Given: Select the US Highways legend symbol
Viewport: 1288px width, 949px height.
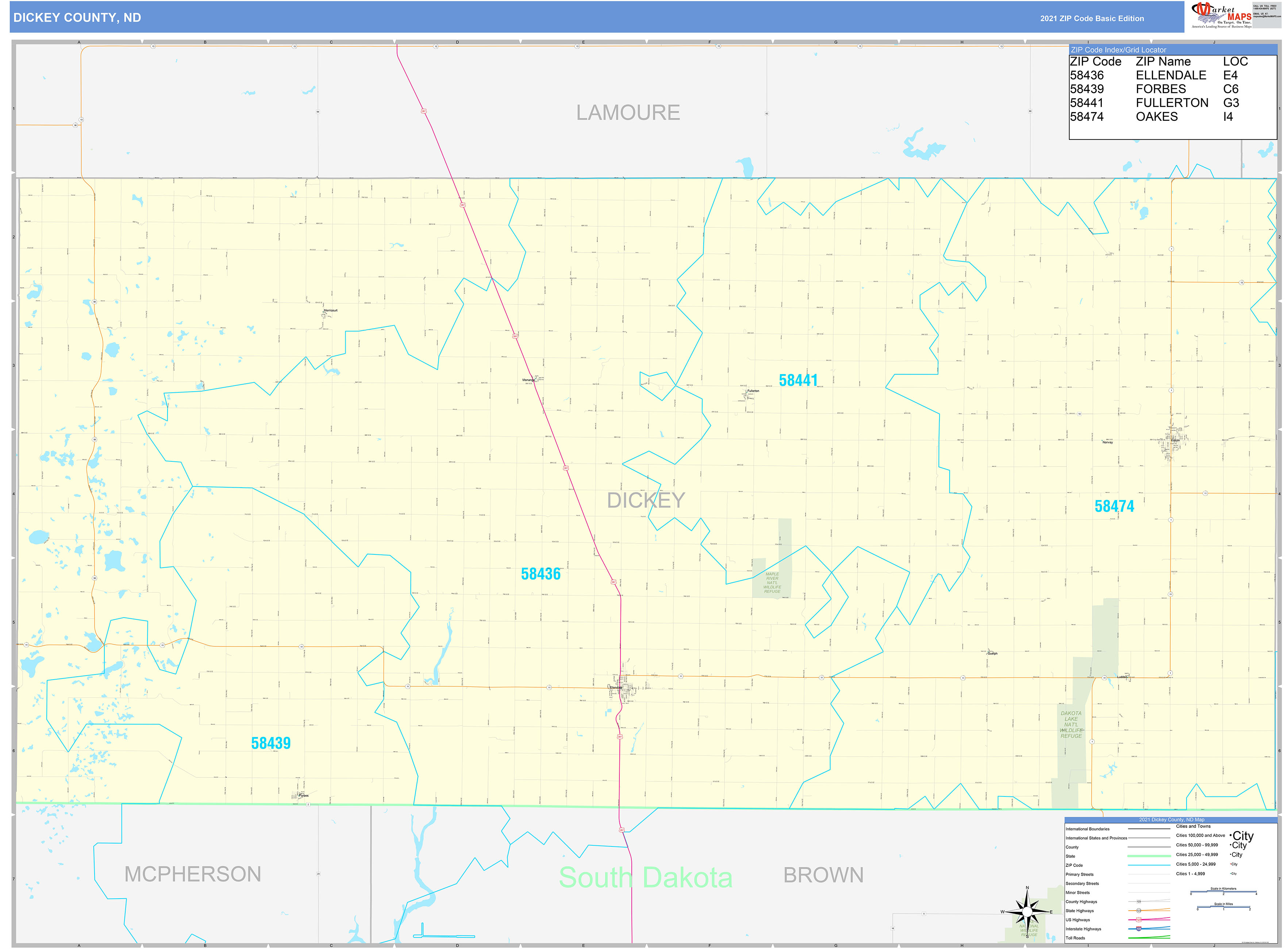Looking at the screenshot, I should [1139, 920].
